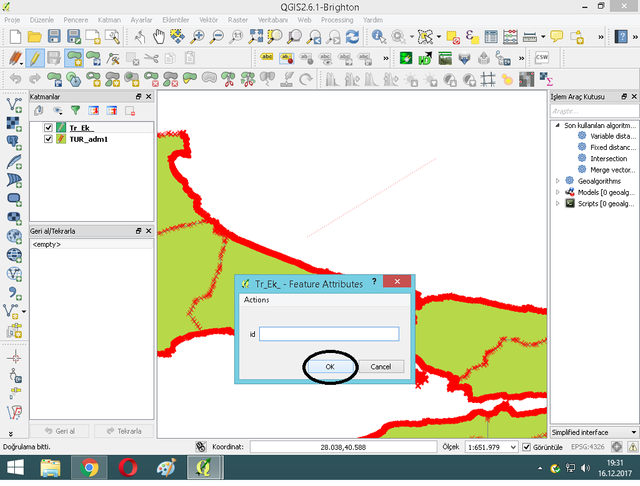Screen dimensions: 640x486
Task: Select the Node Tool icon
Action: click(x=113, y=58)
